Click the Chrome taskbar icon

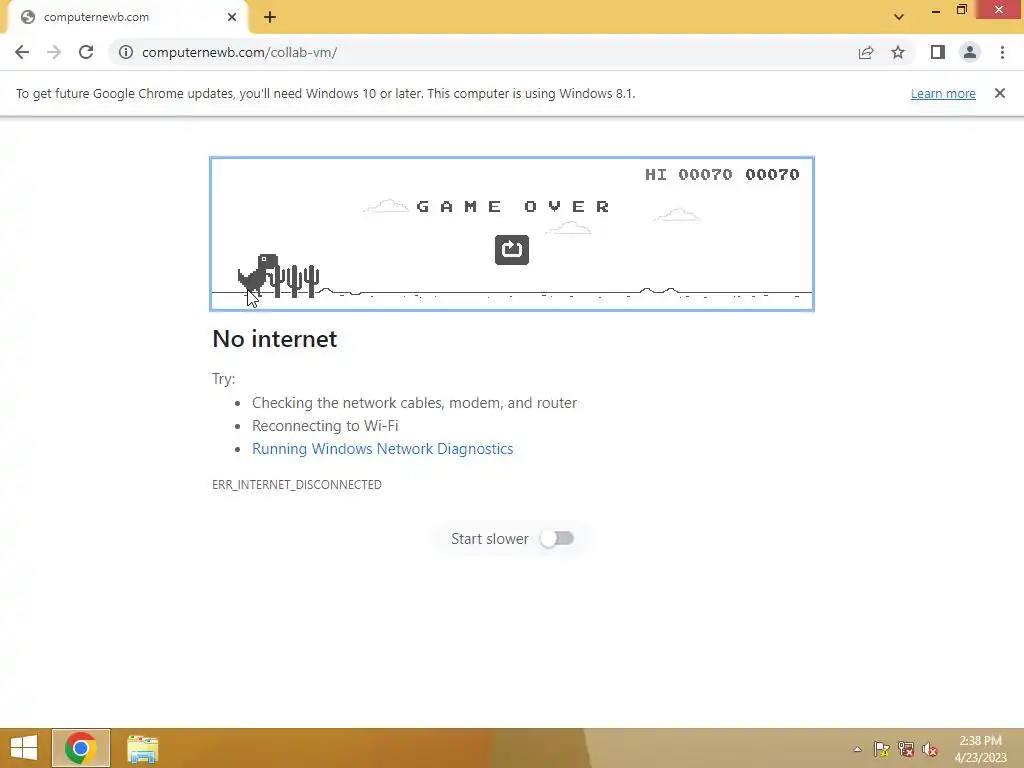(81, 748)
